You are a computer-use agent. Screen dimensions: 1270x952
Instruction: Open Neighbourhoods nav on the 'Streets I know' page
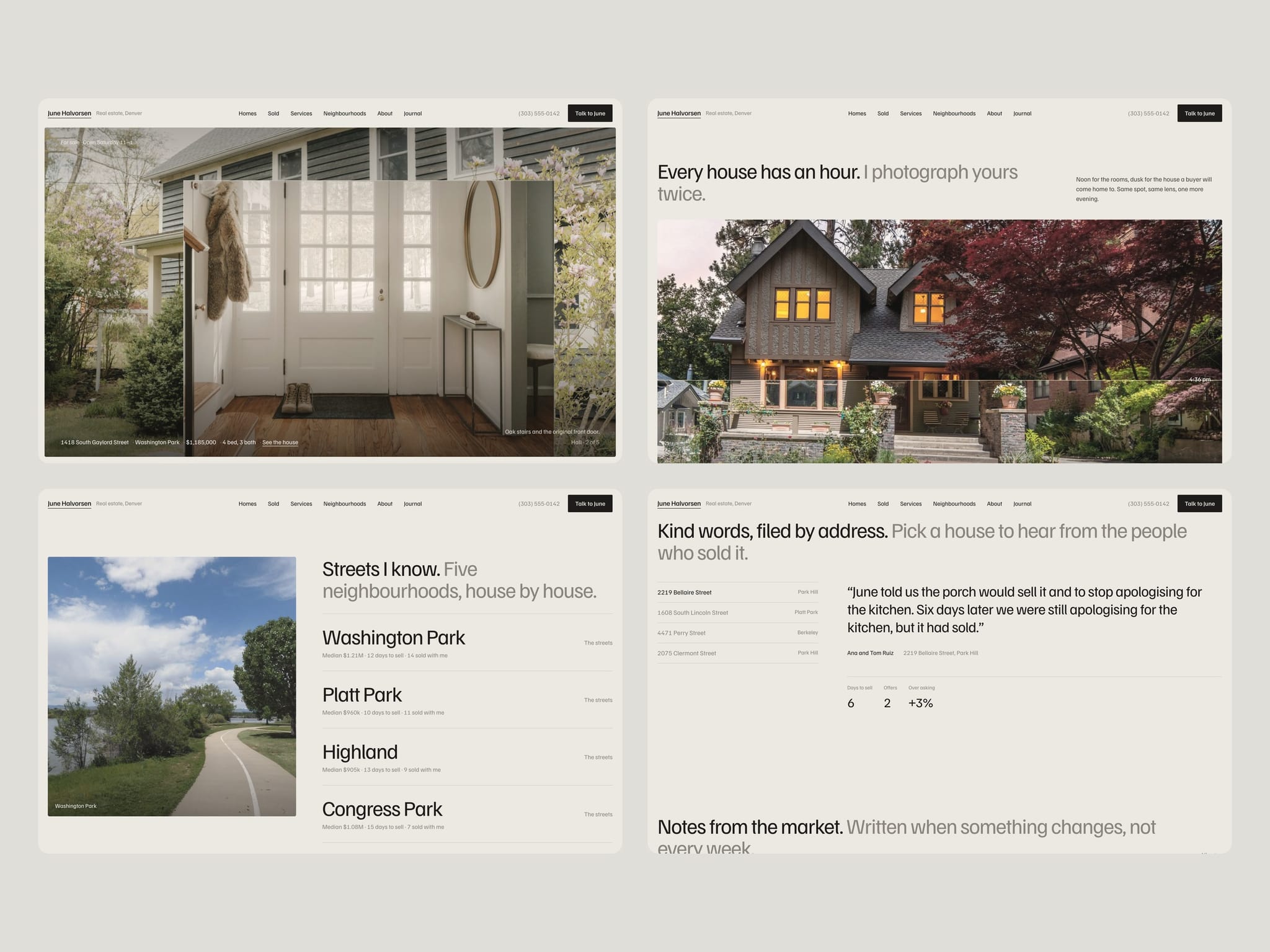point(345,504)
